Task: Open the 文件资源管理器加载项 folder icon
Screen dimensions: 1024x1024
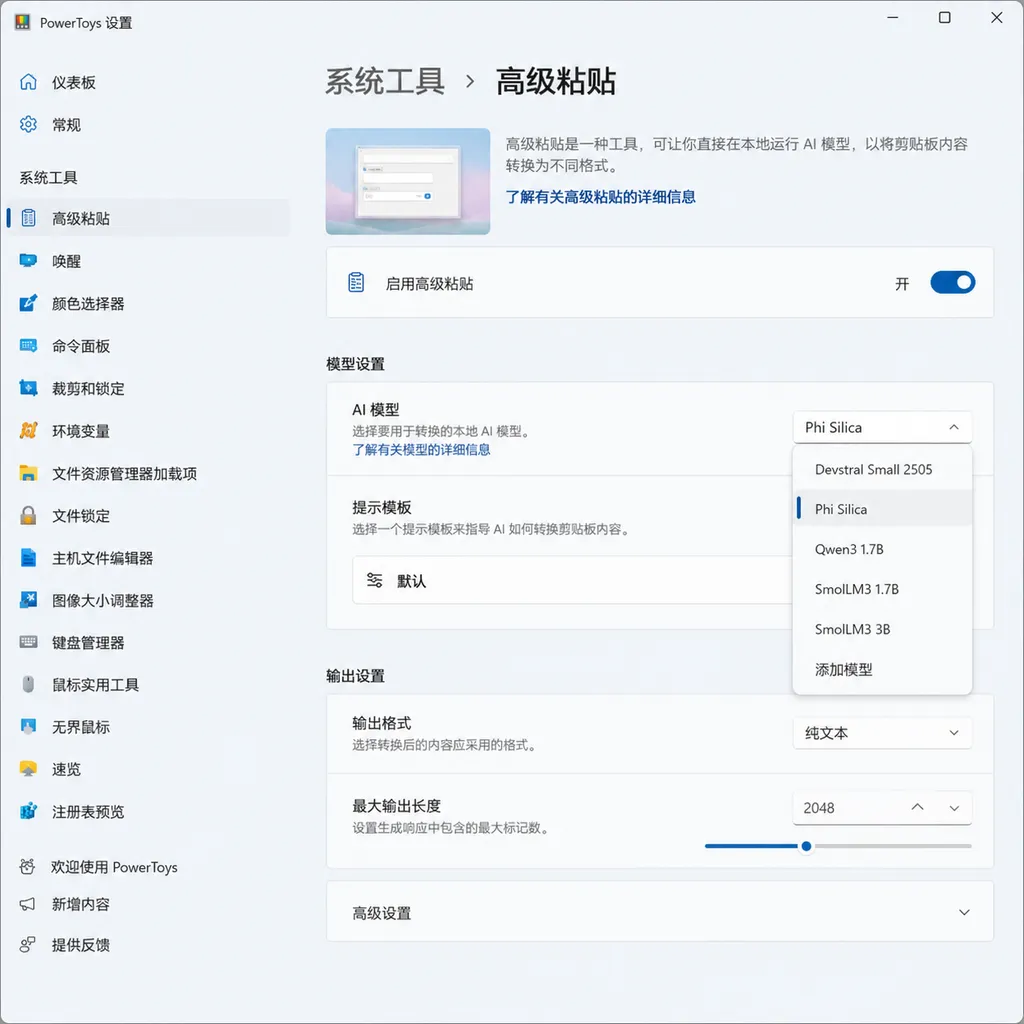Action: point(28,473)
